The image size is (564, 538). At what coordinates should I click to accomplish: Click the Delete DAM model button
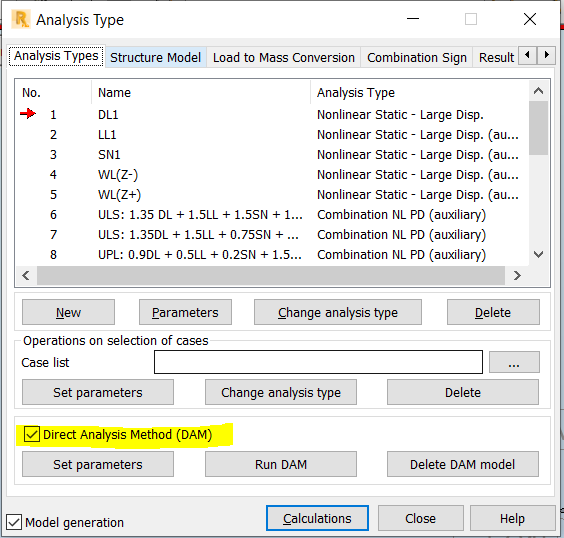(463, 464)
